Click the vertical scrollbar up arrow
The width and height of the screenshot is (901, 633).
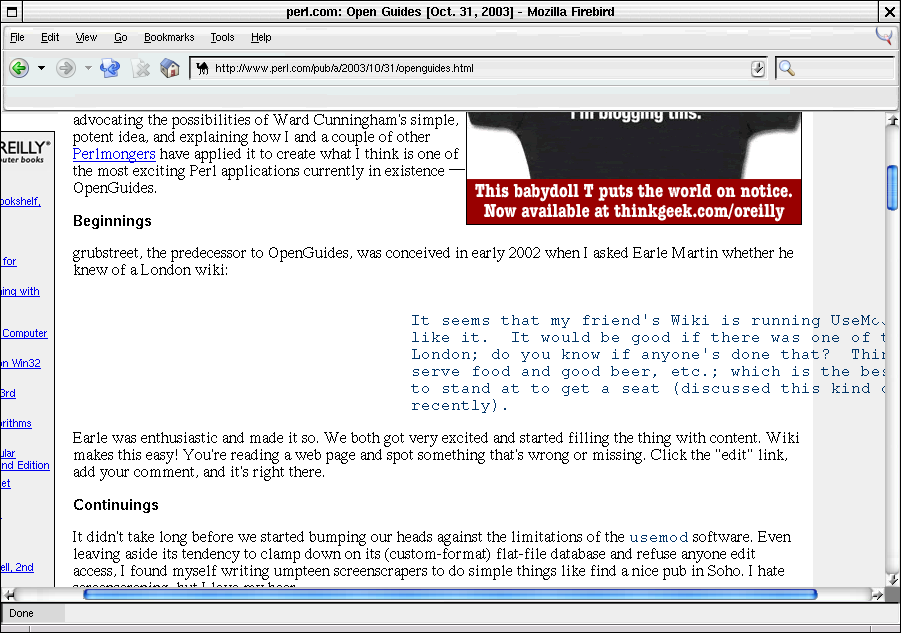click(892, 119)
